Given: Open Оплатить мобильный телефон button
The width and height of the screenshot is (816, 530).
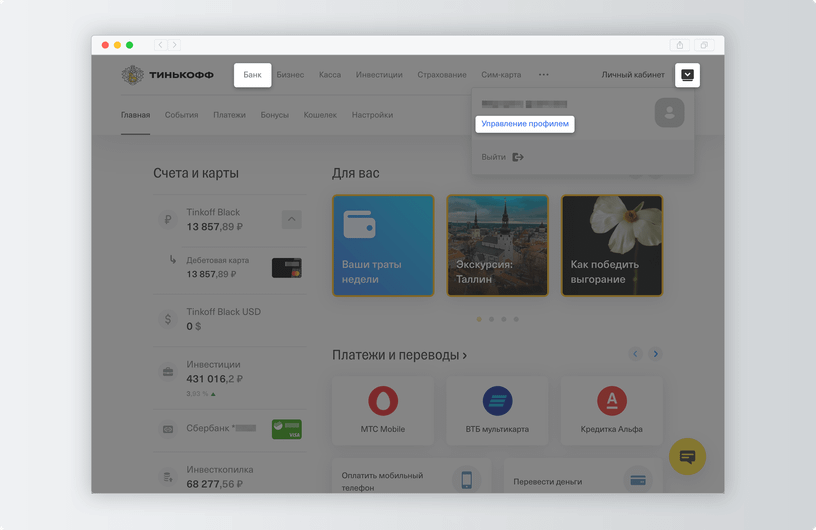Looking at the screenshot, I should tap(412, 476).
